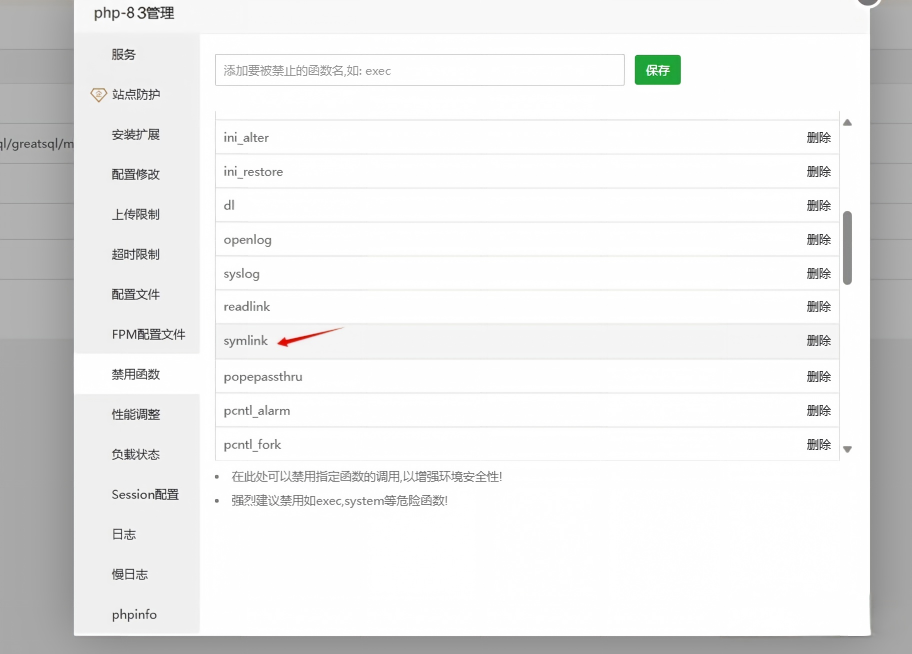Viewport: 912px width, 654px height.
Task: Click the pcntl_fork function name
Action: (252, 445)
